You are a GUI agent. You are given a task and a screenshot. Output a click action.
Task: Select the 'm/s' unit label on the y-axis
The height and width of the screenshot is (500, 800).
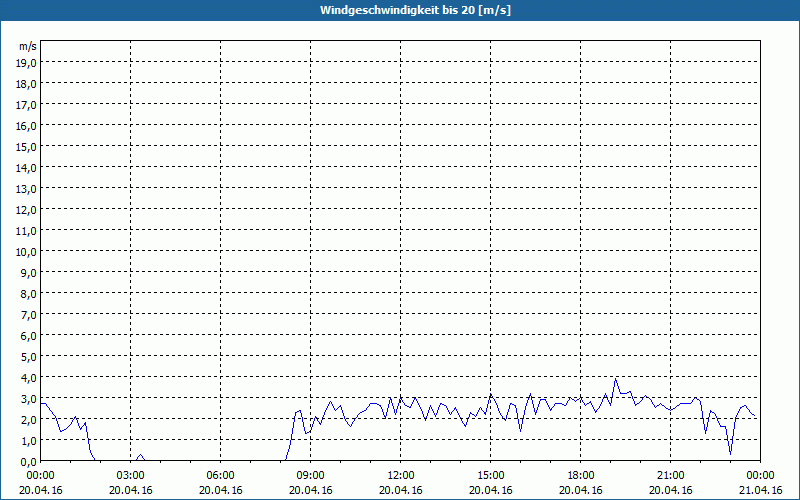[28, 46]
